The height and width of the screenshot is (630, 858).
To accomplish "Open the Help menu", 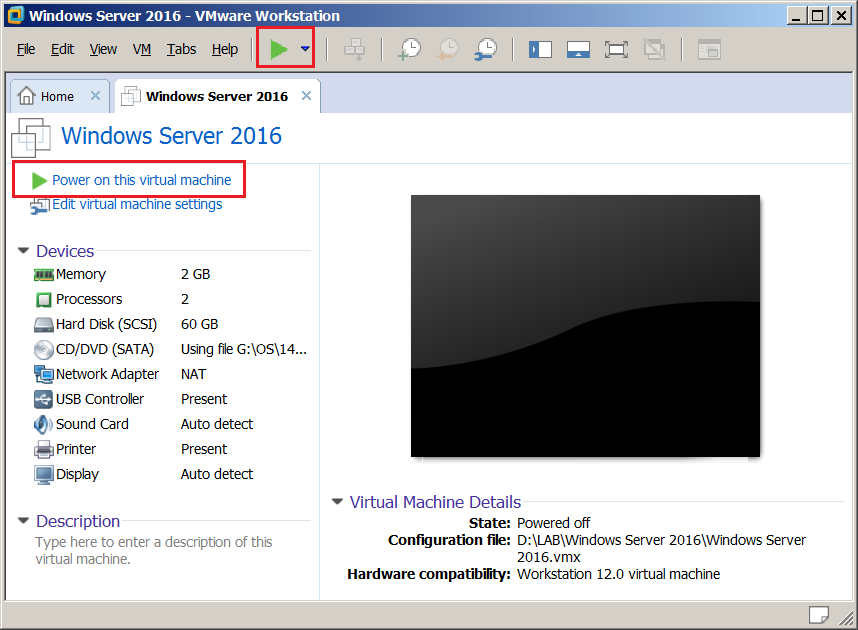I will (x=225, y=49).
